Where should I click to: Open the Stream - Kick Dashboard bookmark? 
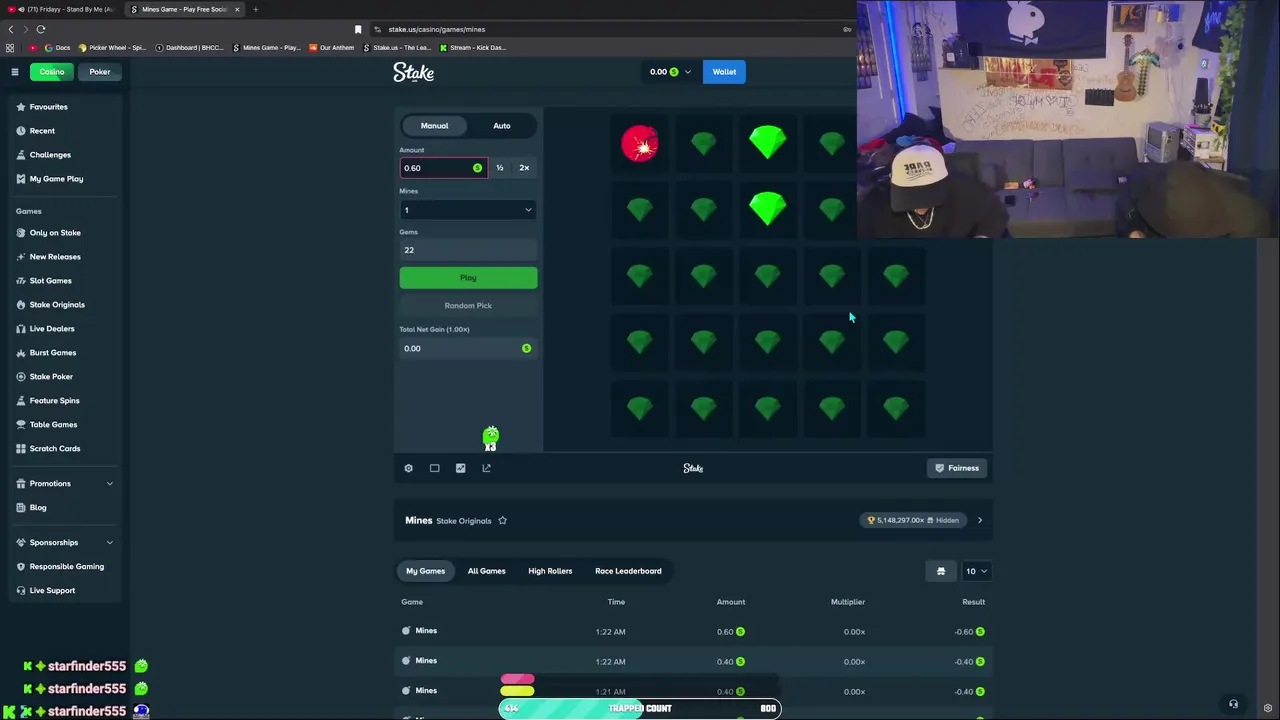(473, 47)
